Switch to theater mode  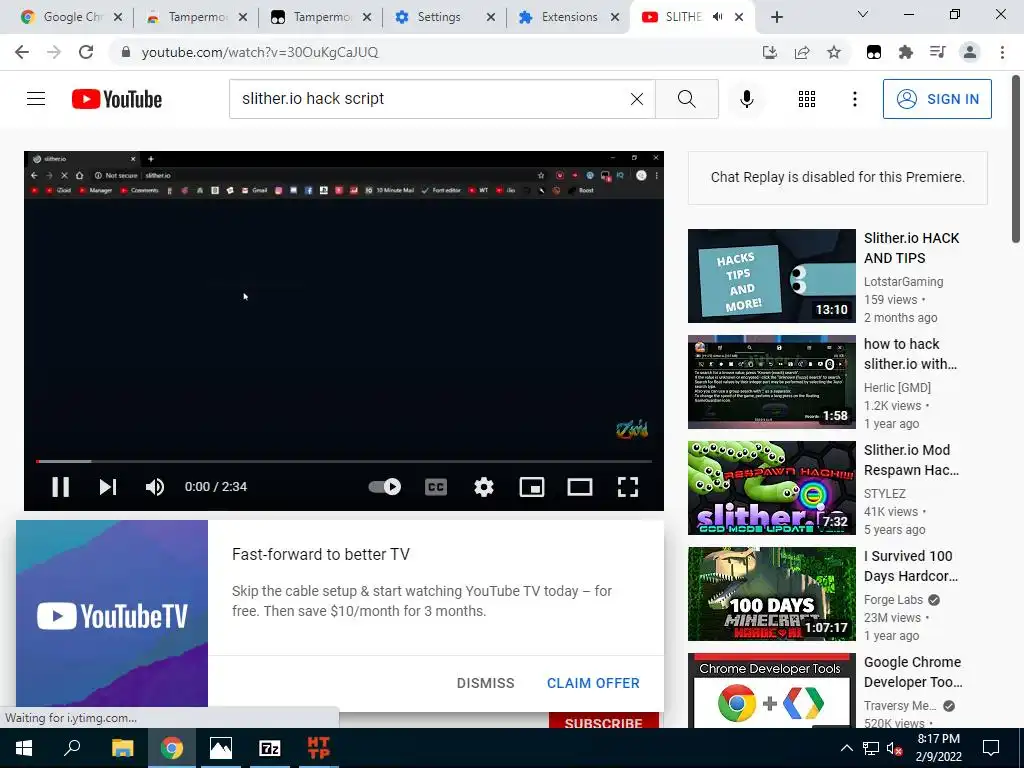(579, 487)
